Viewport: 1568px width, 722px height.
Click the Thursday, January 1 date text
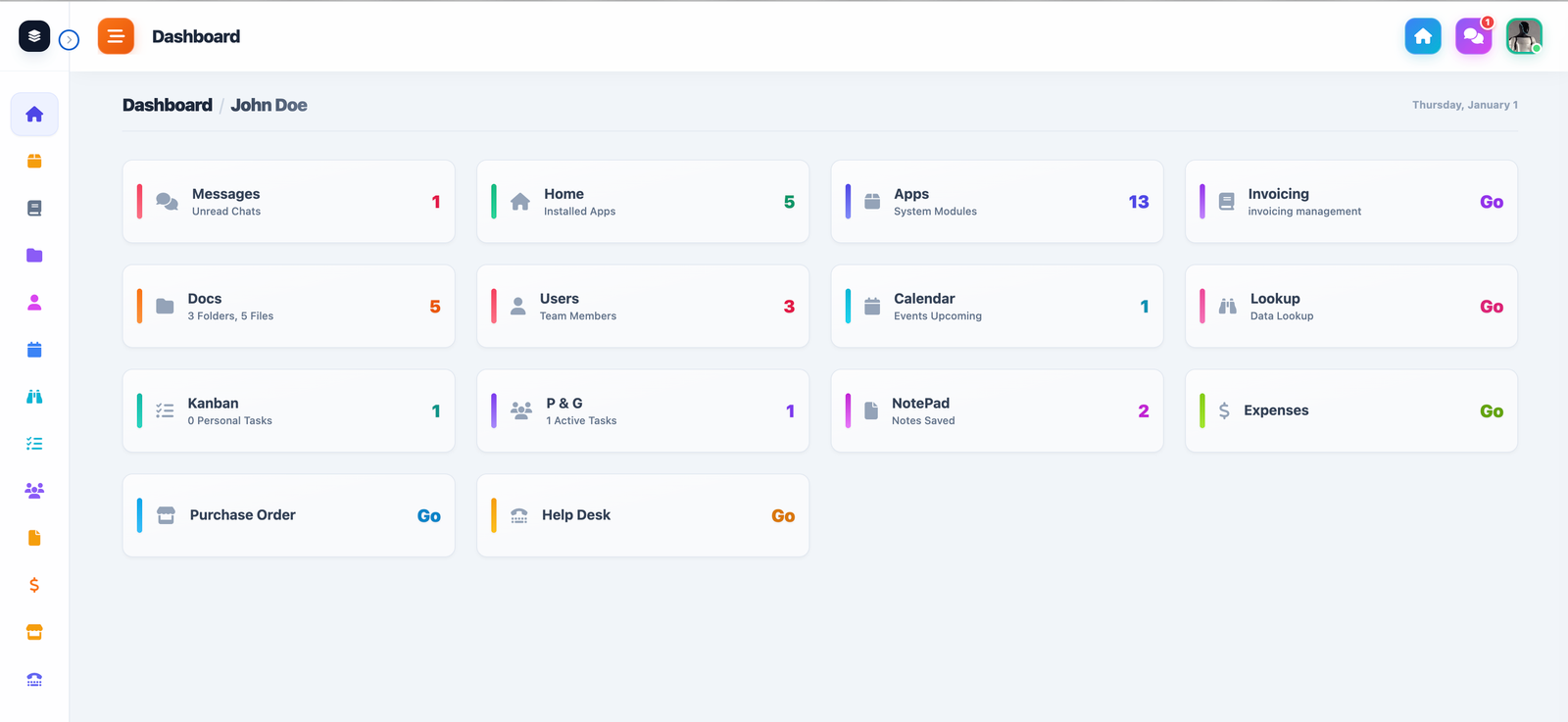1465,105
